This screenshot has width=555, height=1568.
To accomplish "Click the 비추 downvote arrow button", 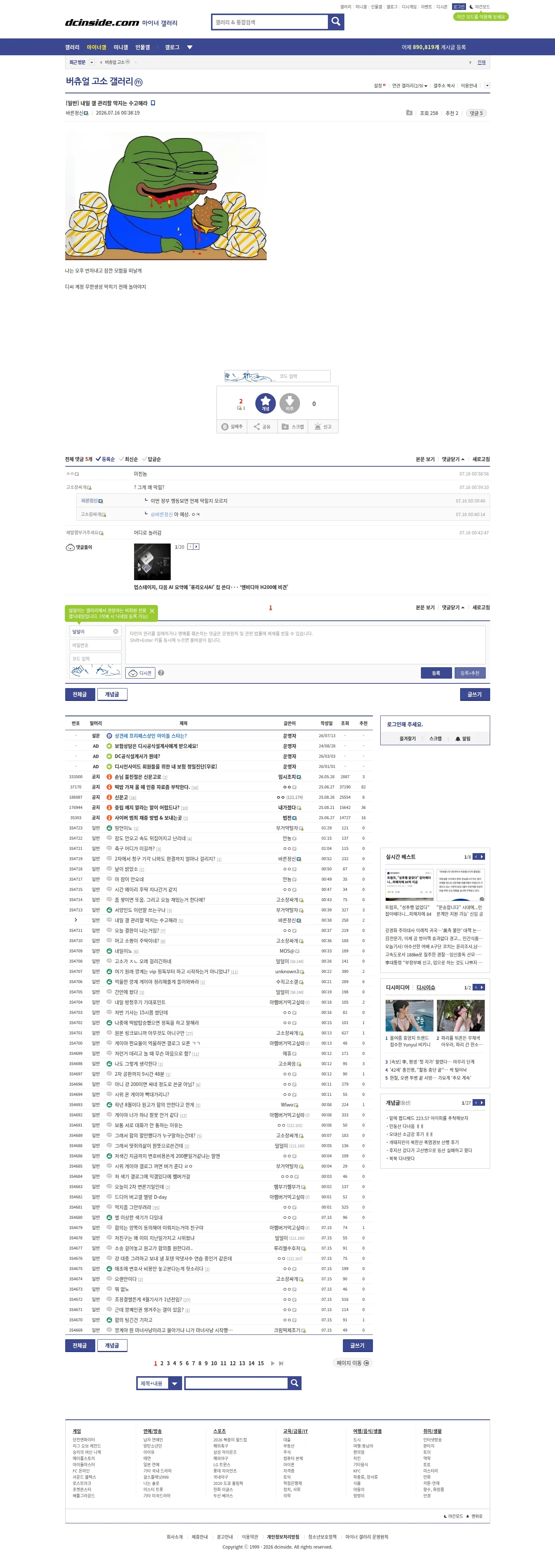I will click(290, 403).
